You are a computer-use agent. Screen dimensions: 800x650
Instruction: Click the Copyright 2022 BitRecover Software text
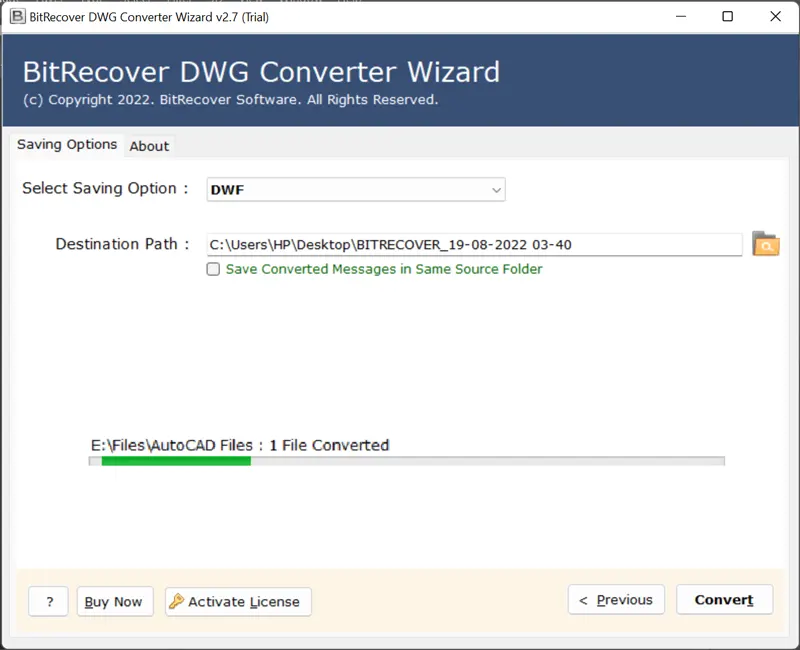(x=231, y=99)
